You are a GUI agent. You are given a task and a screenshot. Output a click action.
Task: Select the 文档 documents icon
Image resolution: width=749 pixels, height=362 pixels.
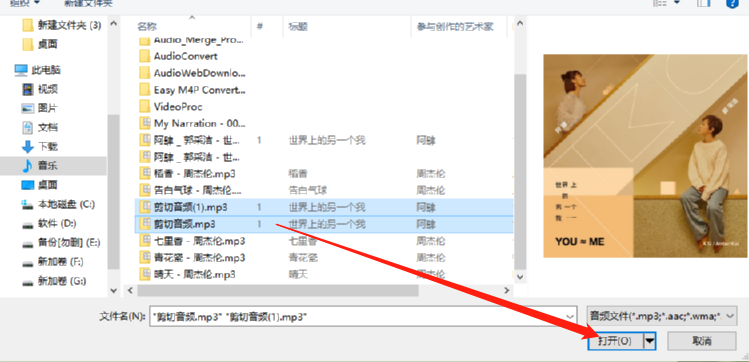(28, 128)
